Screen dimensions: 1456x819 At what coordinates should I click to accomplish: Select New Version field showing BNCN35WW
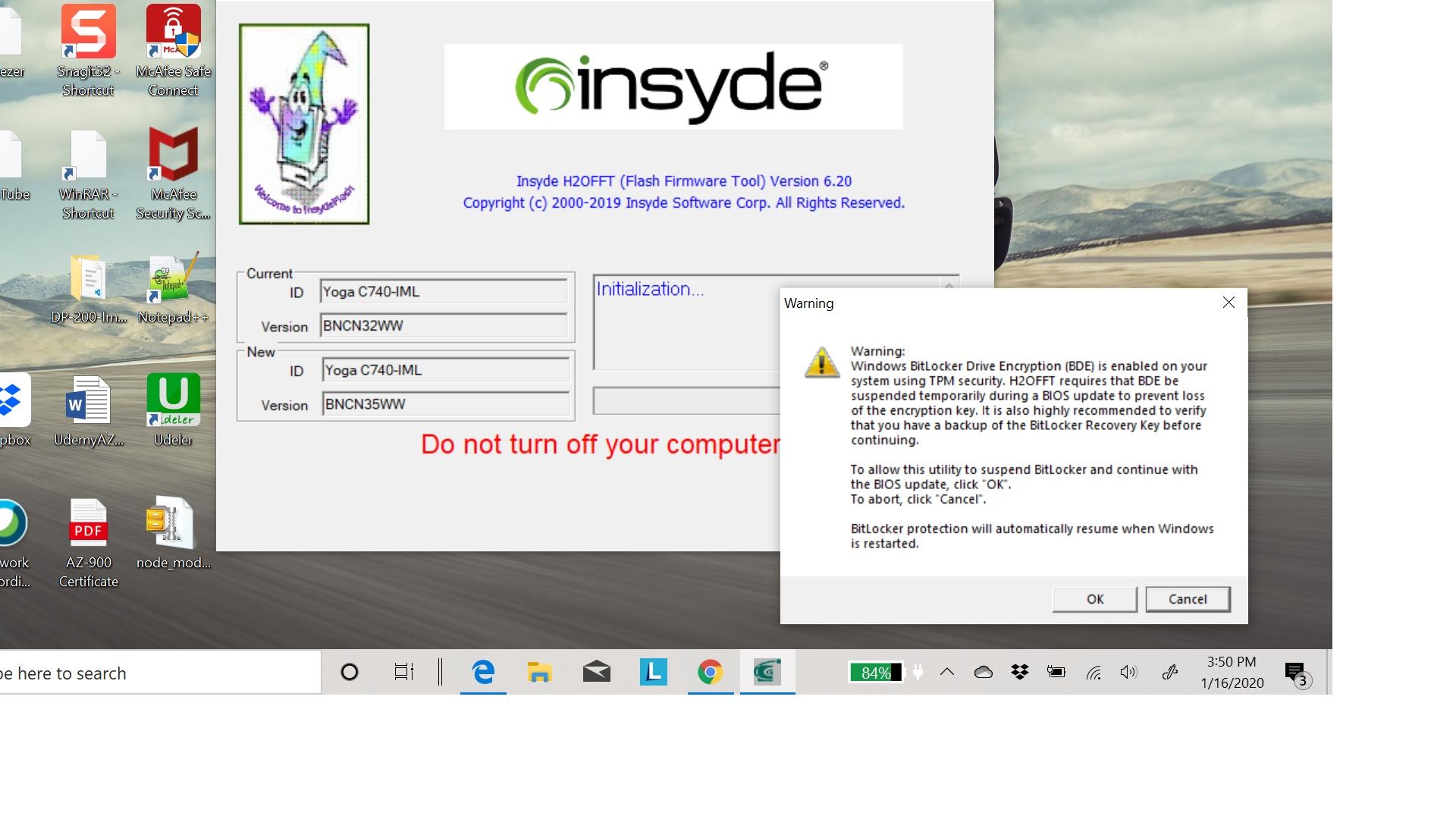coord(446,404)
